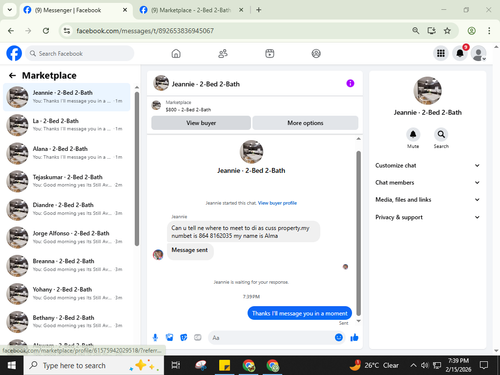Screen dimensions: 500x375
Task: Click the Search Facebook field
Action: pyautogui.click(x=80, y=53)
